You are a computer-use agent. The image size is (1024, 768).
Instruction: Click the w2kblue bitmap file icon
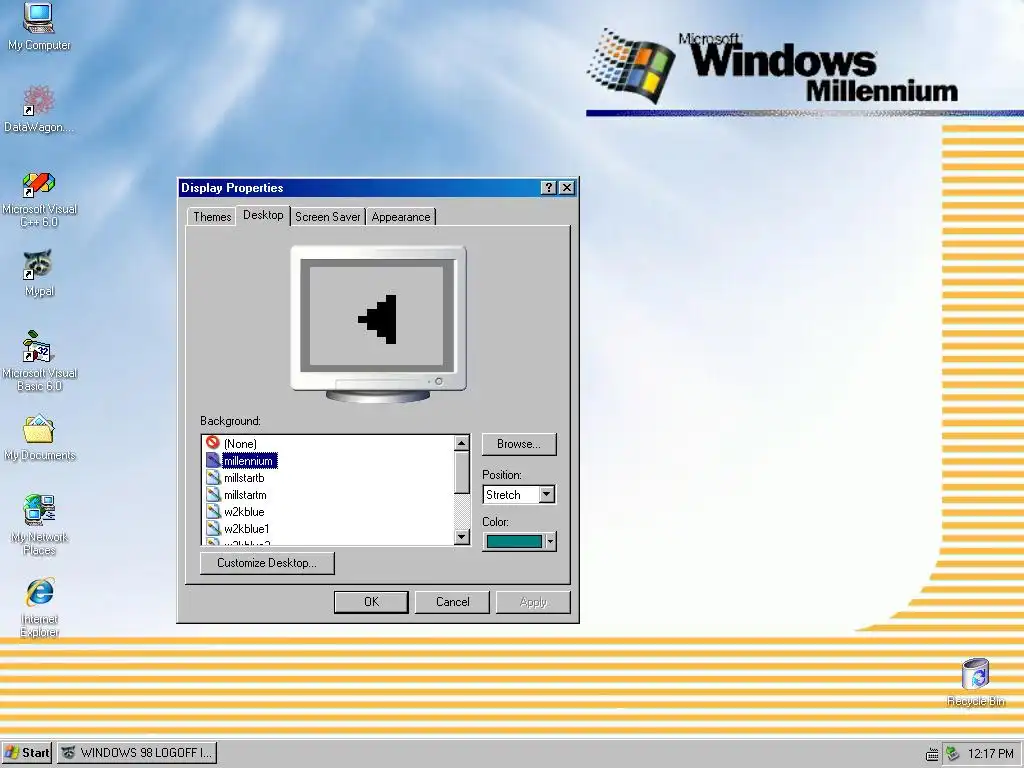pos(213,511)
